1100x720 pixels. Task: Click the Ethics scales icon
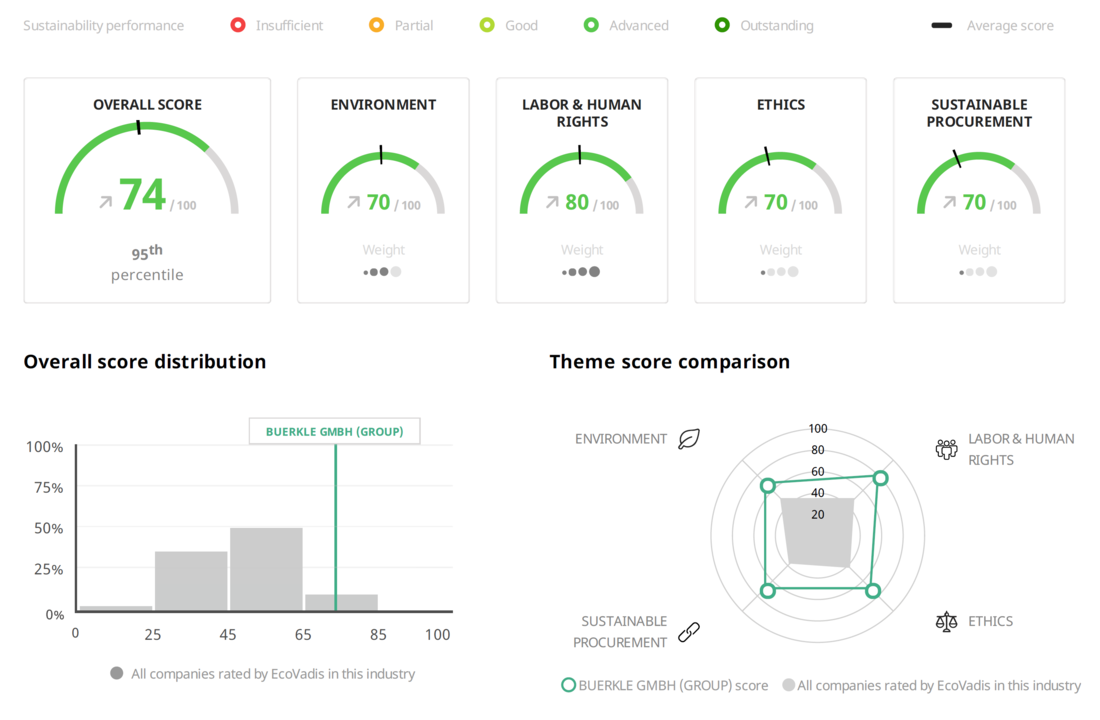(946, 622)
